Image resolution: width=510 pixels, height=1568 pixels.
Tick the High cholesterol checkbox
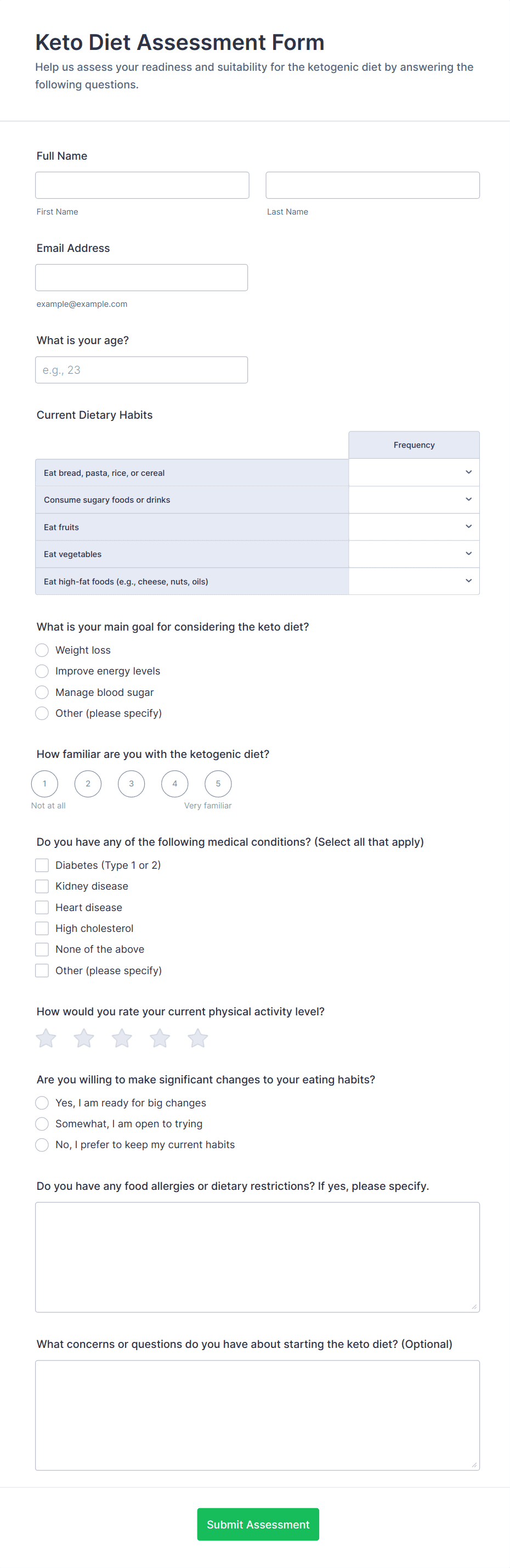point(42,928)
